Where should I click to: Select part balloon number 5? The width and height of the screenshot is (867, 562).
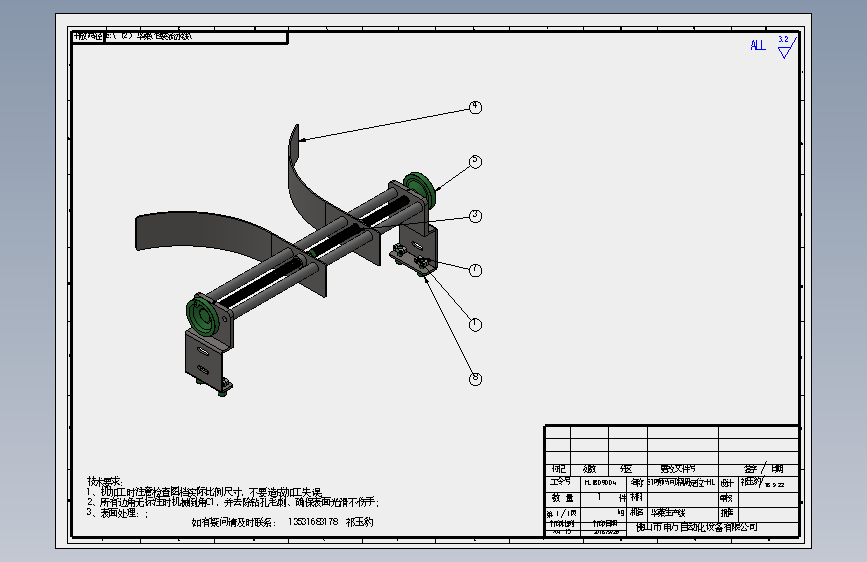[475, 162]
